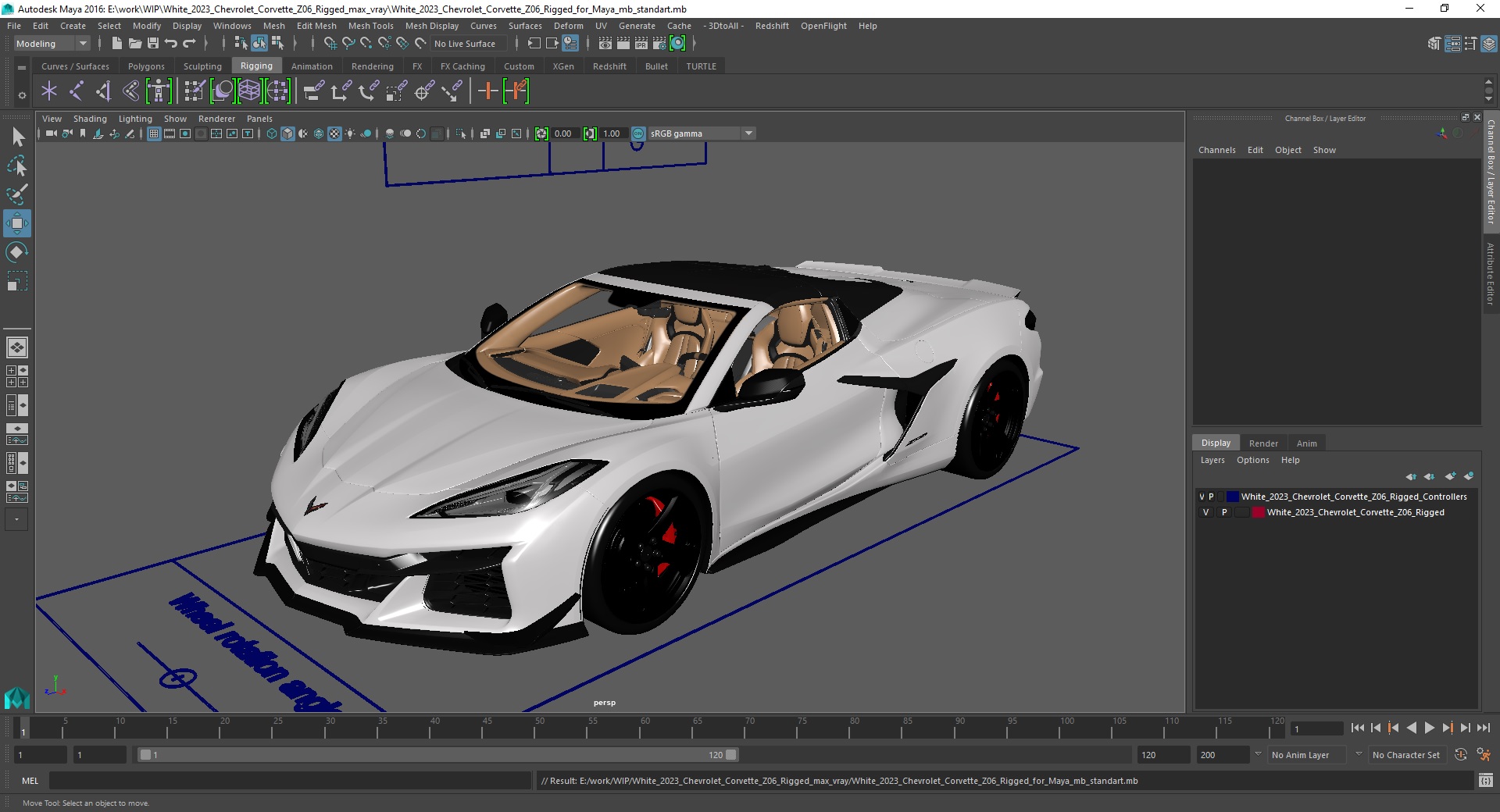Click the play forwards button
The width and height of the screenshot is (1500, 812).
(x=1429, y=728)
